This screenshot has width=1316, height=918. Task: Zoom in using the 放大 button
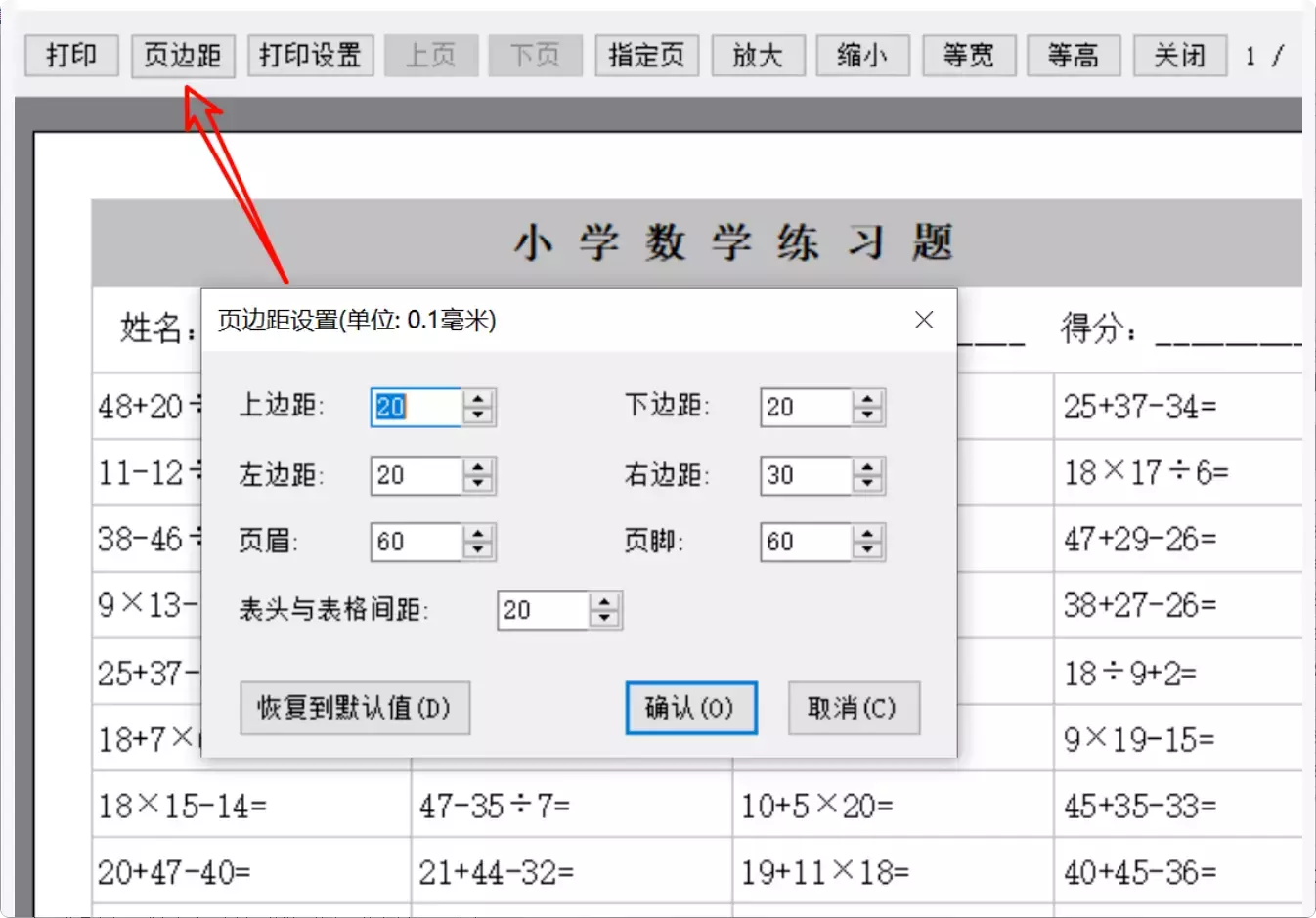coord(758,56)
